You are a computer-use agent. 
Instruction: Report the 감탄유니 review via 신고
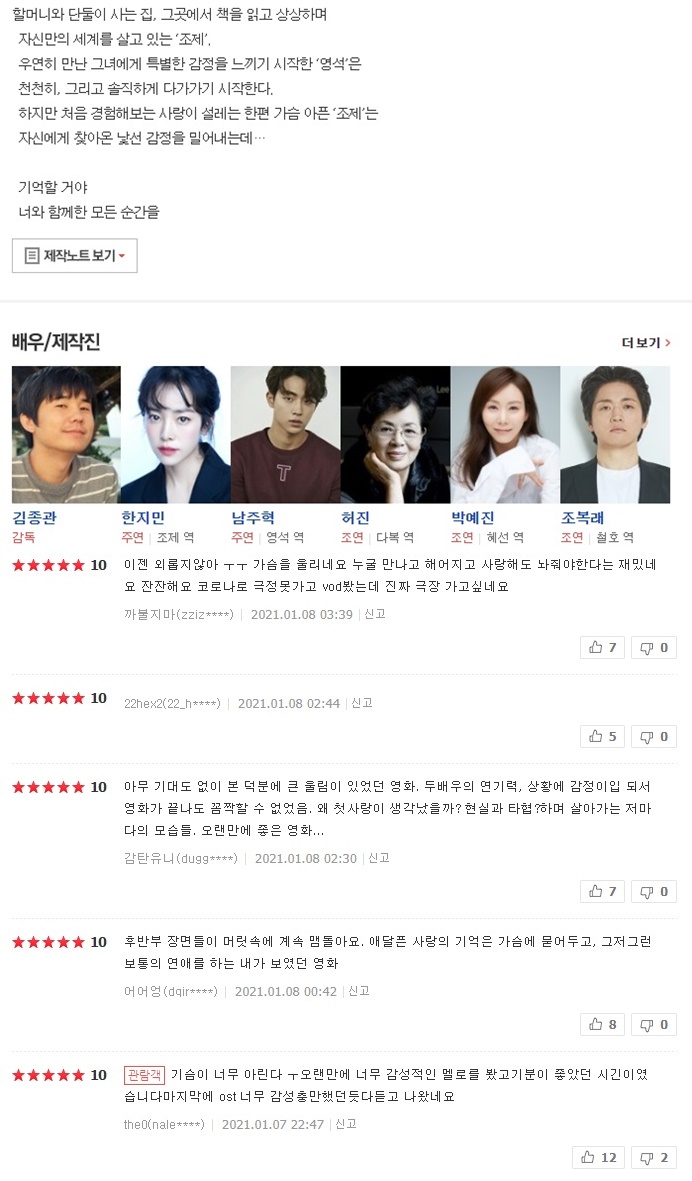(x=379, y=858)
